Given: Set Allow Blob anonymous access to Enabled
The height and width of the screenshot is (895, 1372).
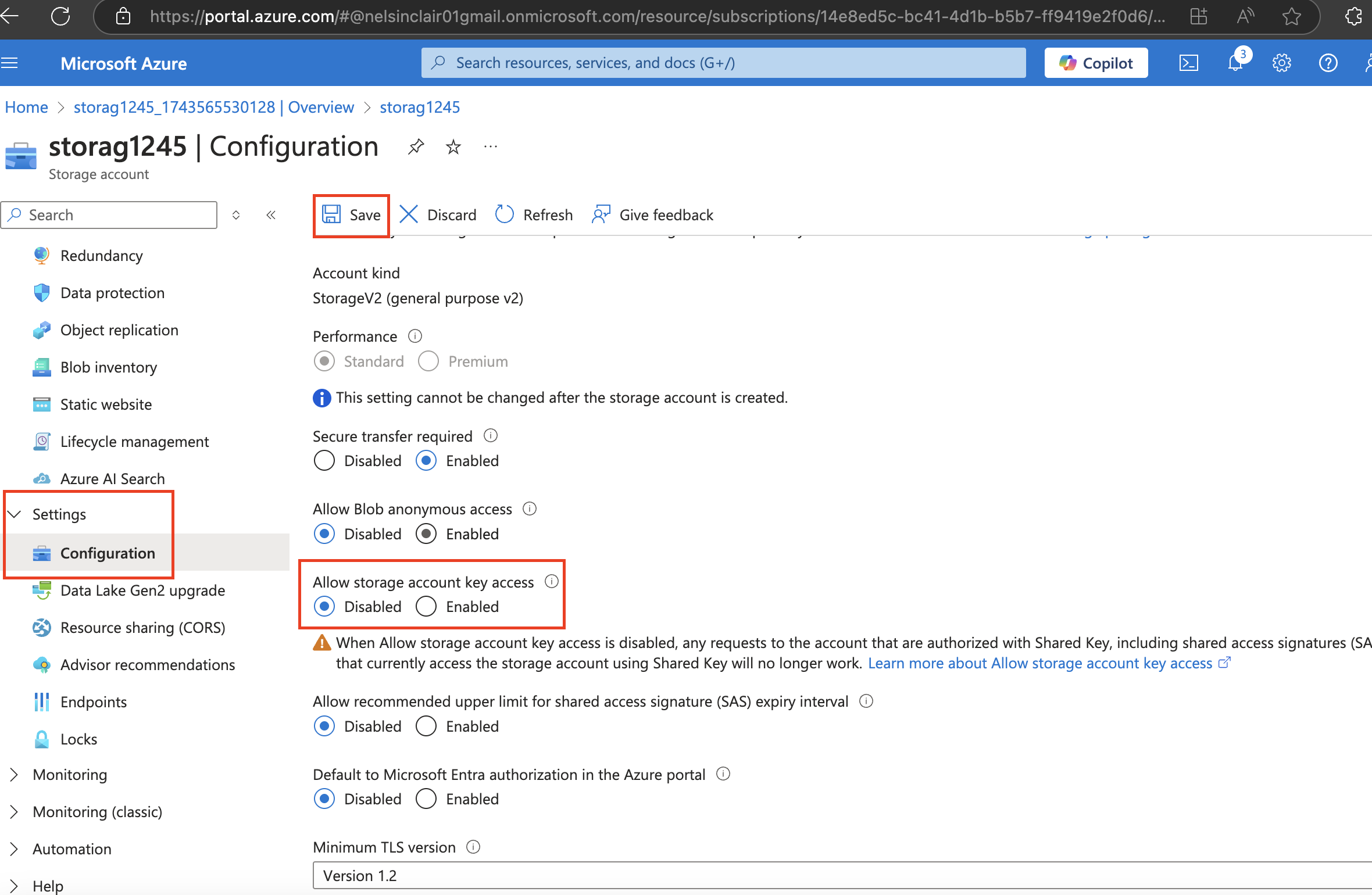Looking at the screenshot, I should pyautogui.click(x=426, y=534).
